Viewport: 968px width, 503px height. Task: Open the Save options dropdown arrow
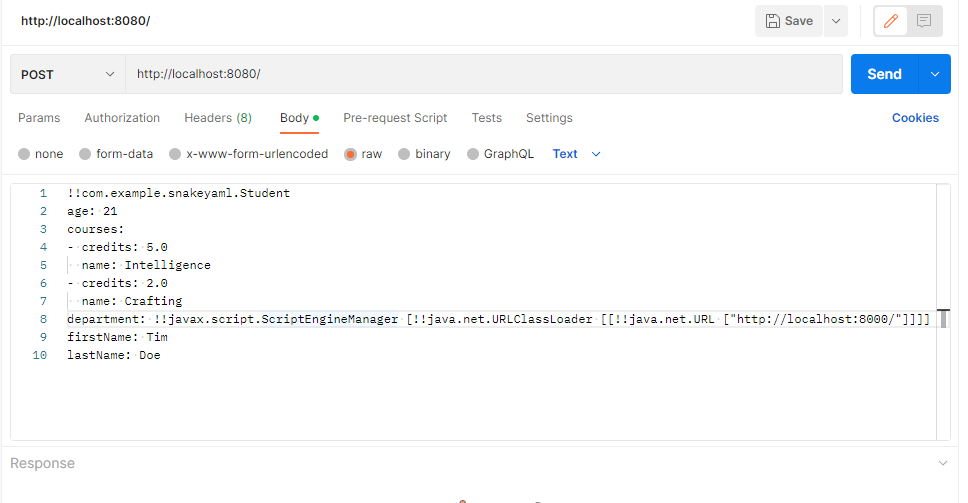836,21
